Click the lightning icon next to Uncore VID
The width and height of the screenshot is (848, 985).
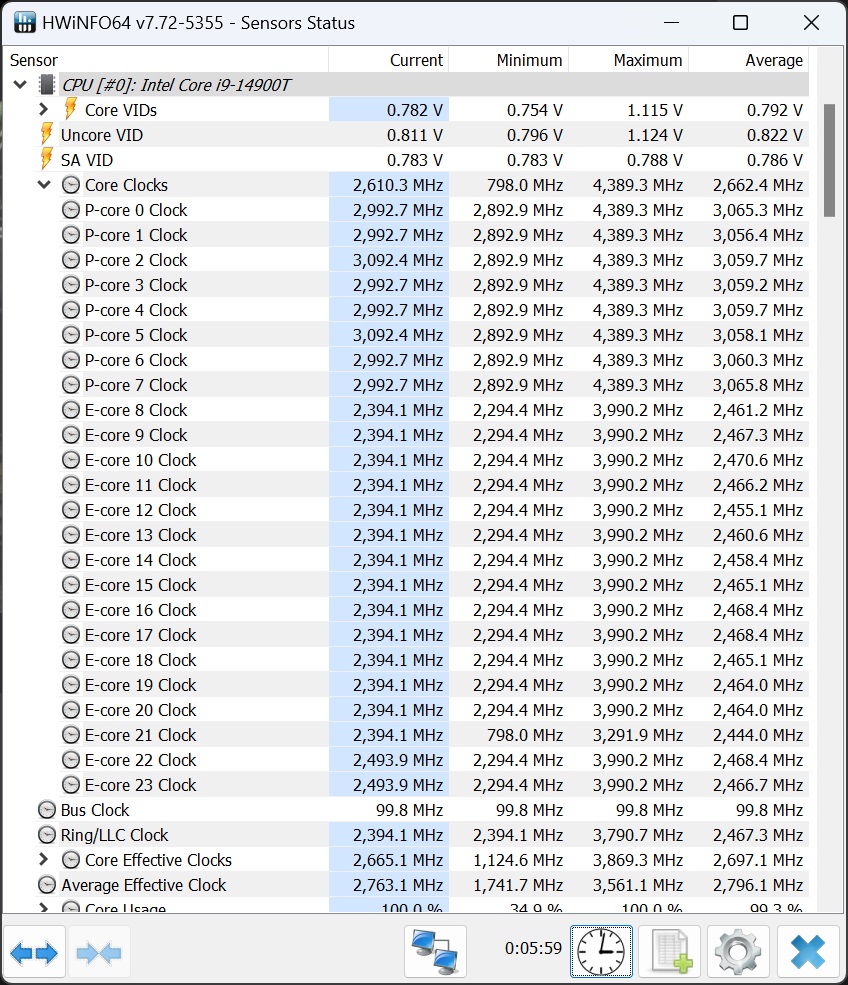pos(46,134)
